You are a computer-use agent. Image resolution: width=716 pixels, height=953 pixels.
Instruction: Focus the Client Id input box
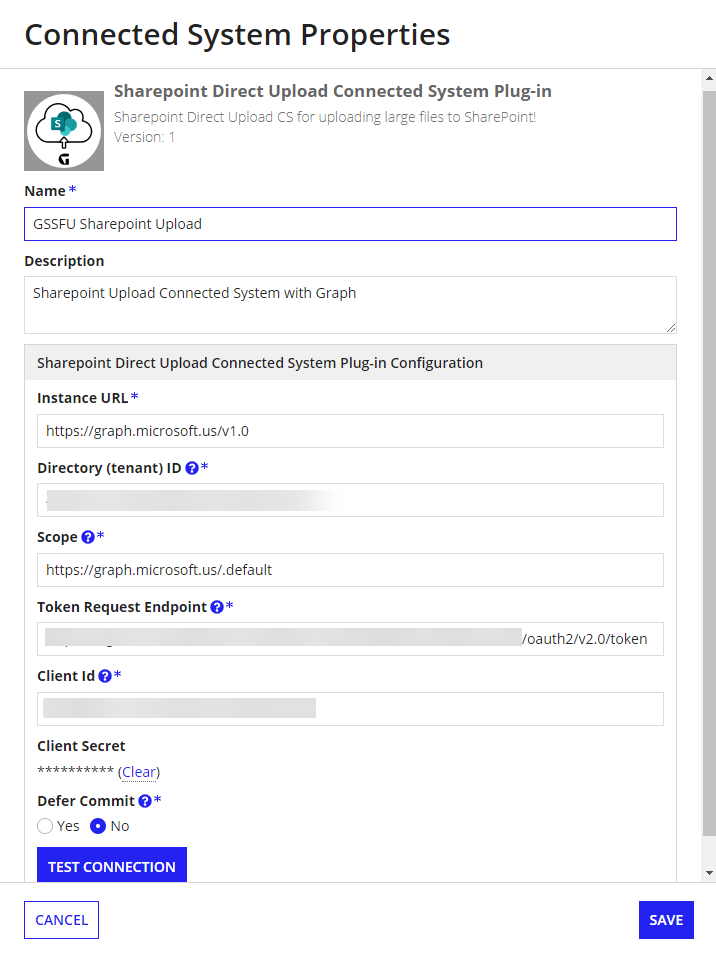click(x=350, y=709)
